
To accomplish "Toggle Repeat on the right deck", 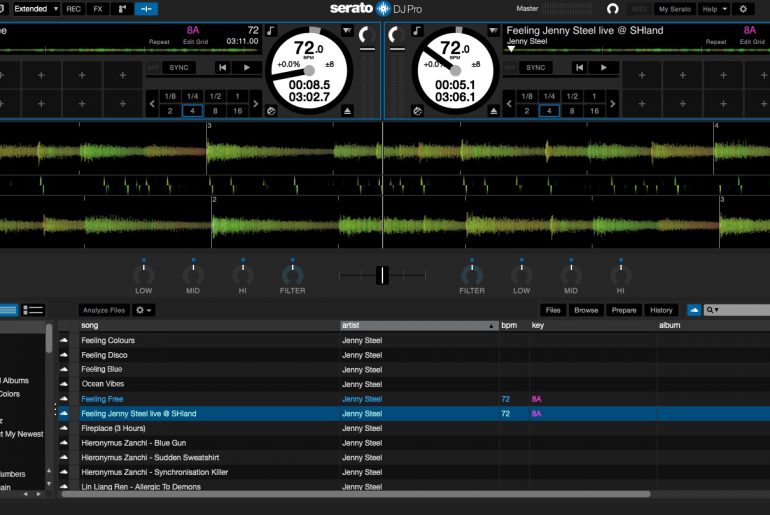I will coord(715,42).
